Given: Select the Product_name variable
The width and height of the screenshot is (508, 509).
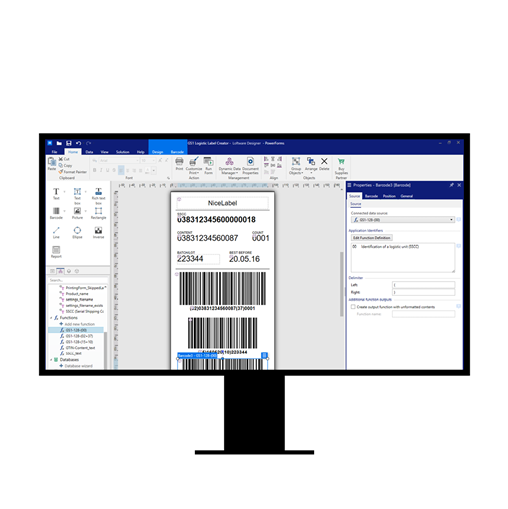Looking at the screenshot, I should [x=77, y=294].
